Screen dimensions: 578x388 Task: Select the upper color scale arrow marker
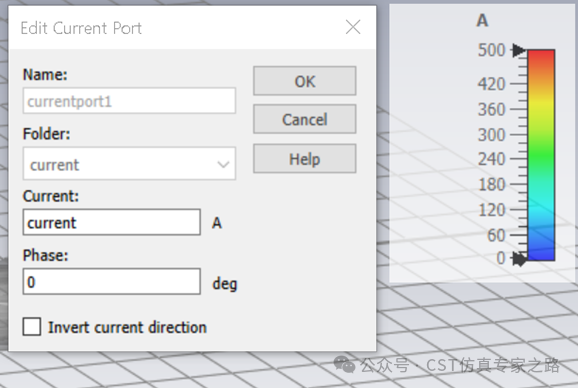pos(519,50)
